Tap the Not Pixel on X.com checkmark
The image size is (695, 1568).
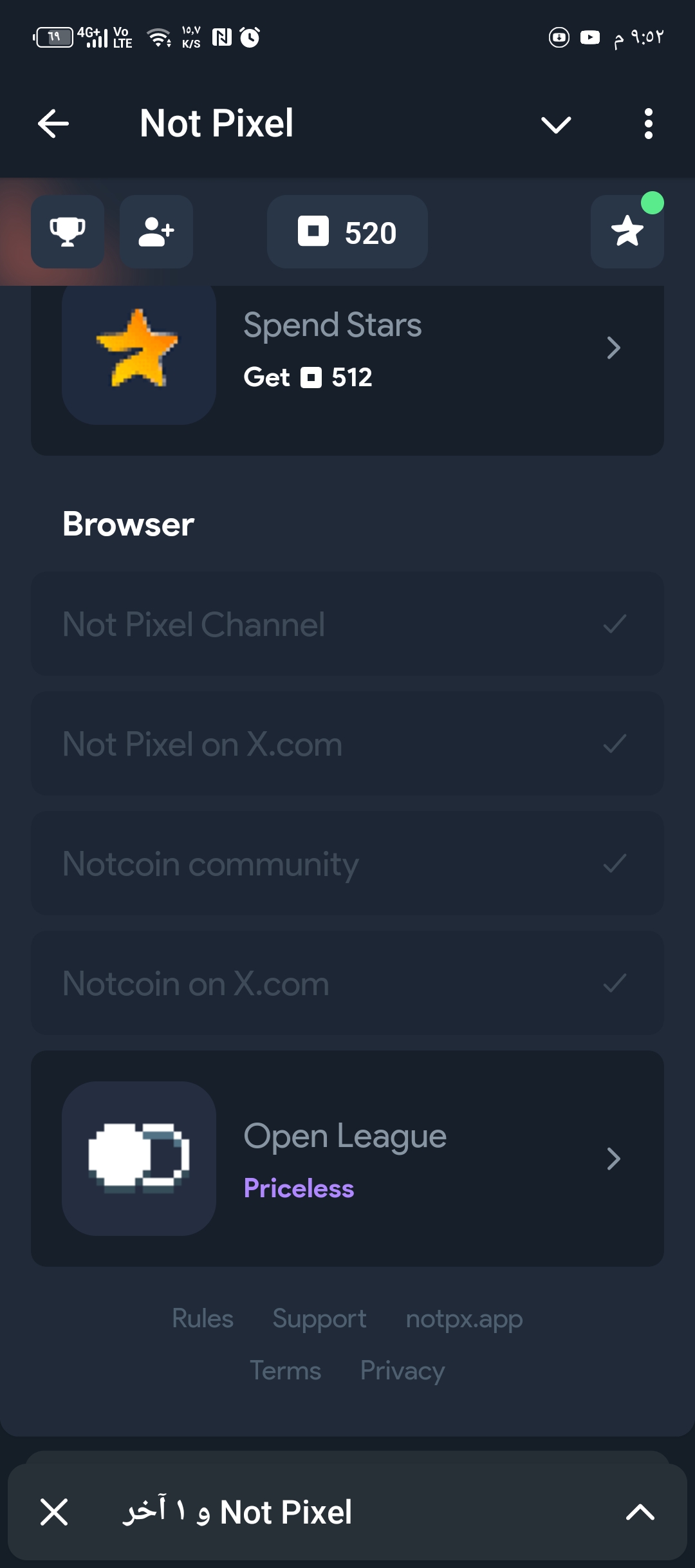tap(615, 743)
